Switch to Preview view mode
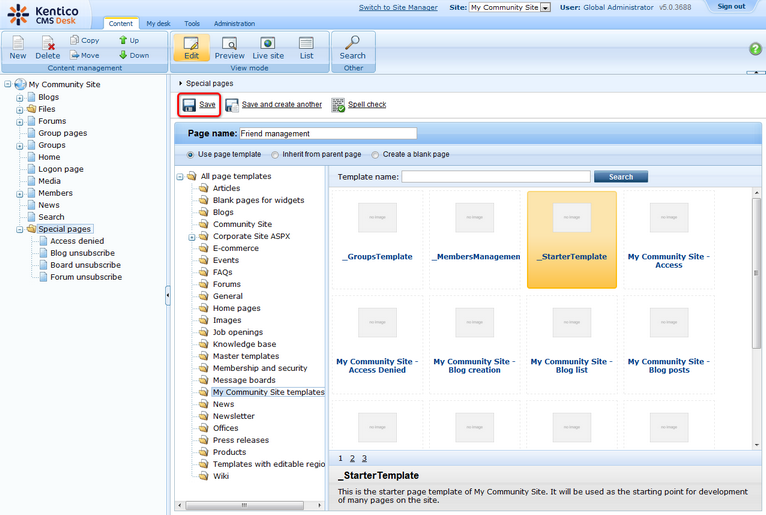This screenshot has height=515, width=766. (x=230, y=48)
